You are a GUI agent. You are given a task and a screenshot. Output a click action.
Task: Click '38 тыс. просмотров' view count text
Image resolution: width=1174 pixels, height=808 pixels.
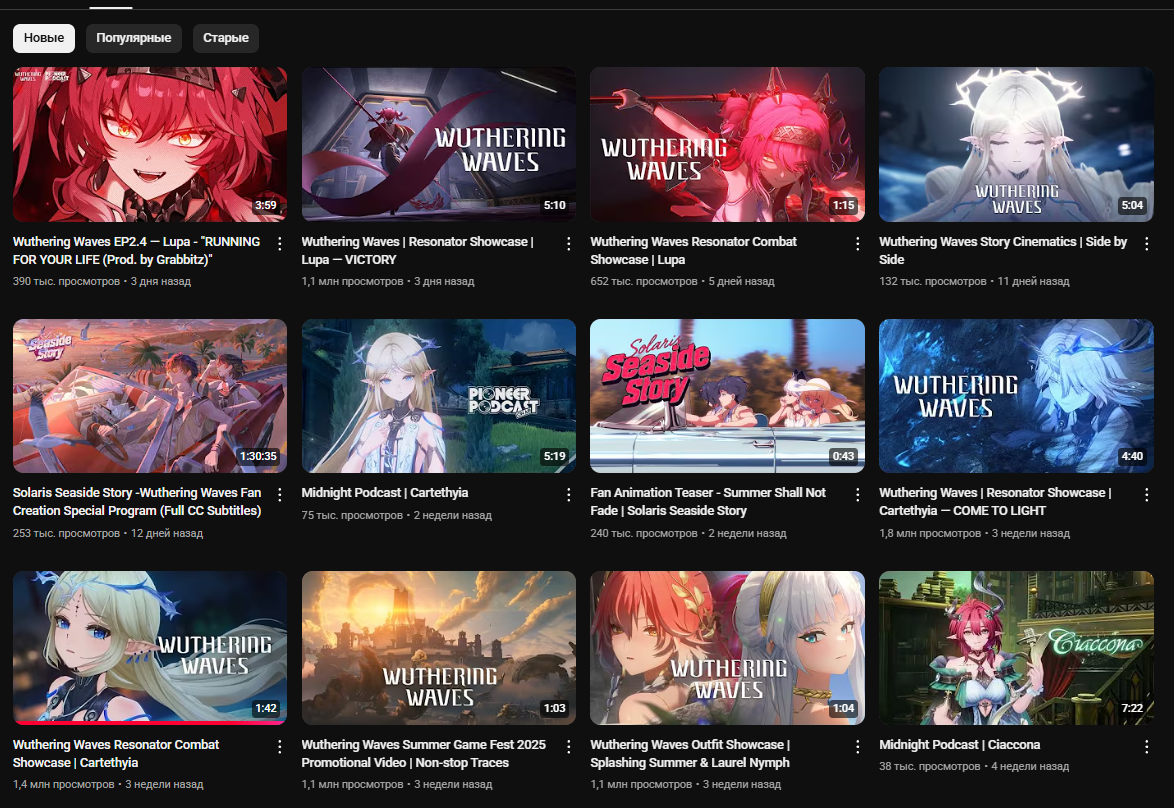pos(930,766)
